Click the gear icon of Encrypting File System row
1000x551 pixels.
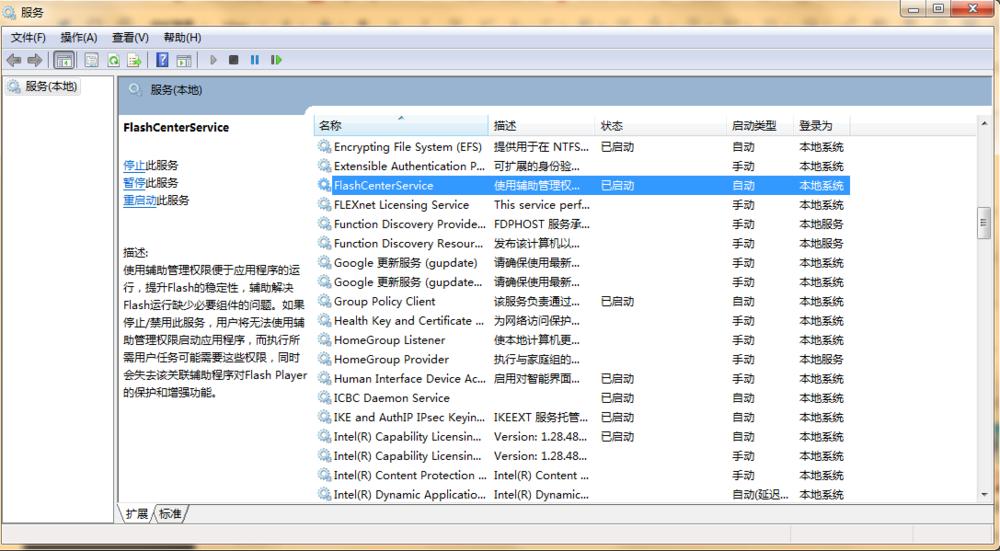pyautogui.click(x=324, y=147)
